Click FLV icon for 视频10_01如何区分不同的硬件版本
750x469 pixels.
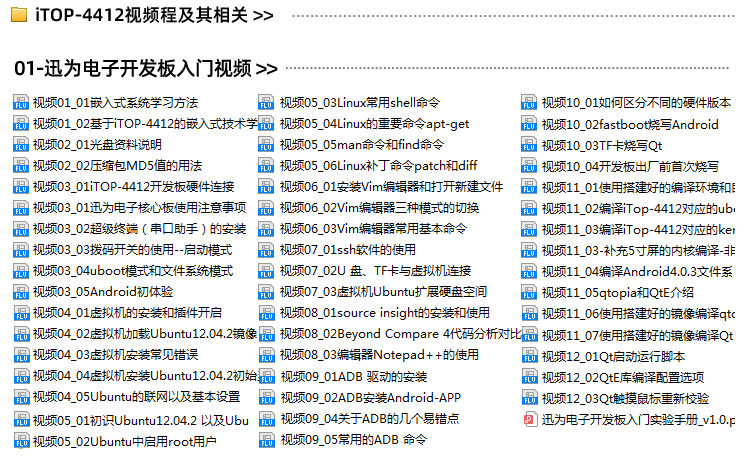529,102
